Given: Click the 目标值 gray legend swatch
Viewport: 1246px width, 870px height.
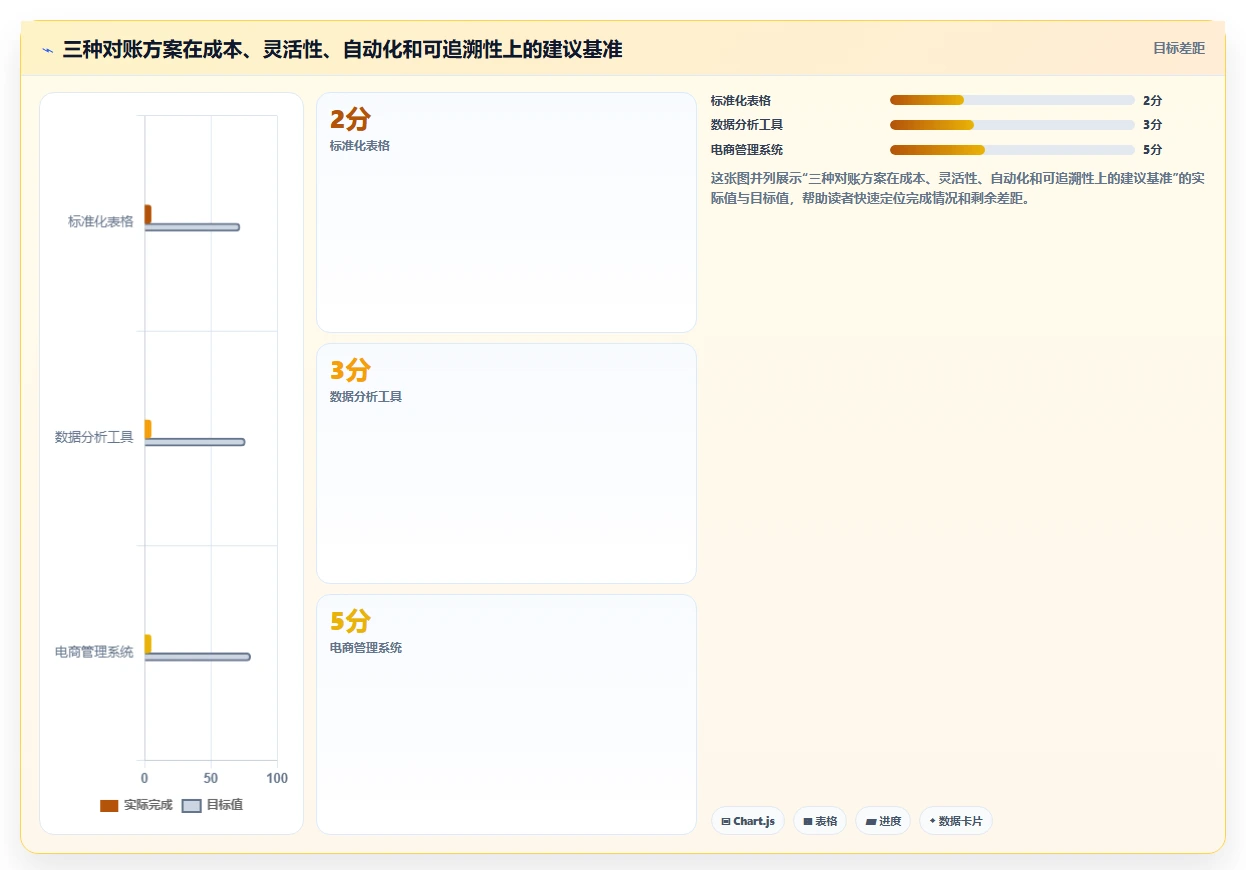Looking at the screenshot, I should (x=192, y=806).
